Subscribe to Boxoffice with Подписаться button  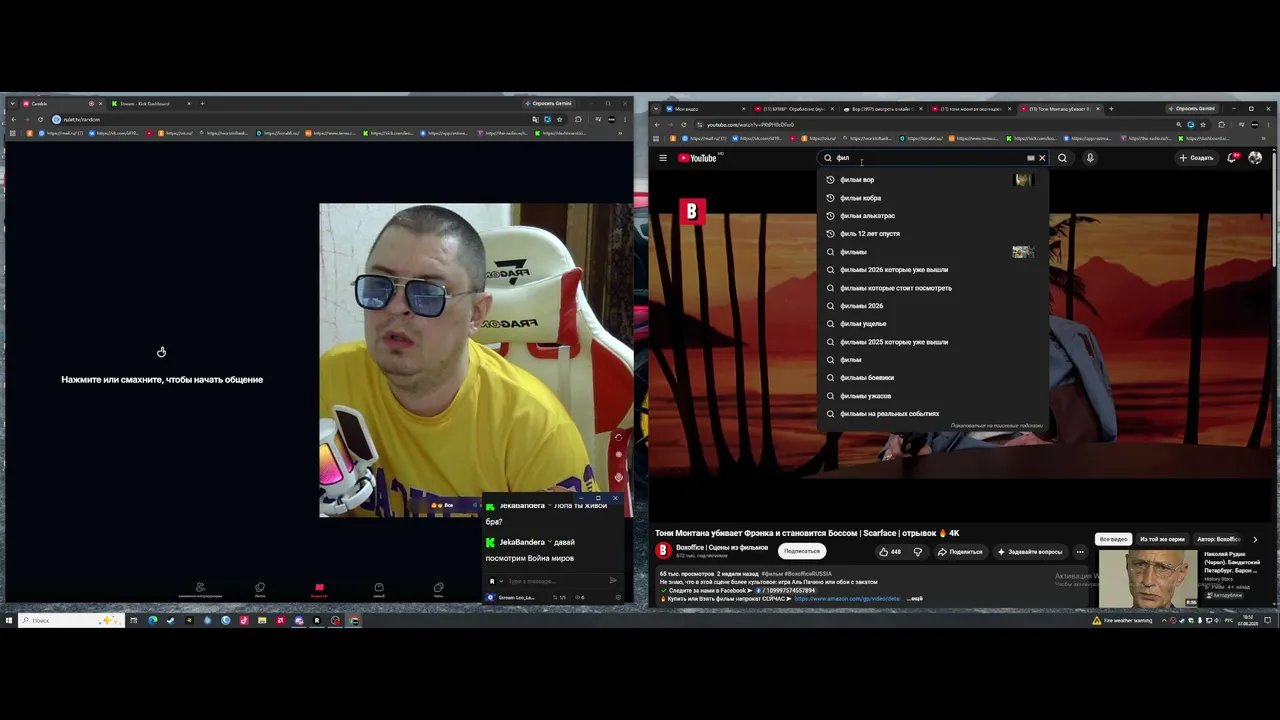(802, 551)
